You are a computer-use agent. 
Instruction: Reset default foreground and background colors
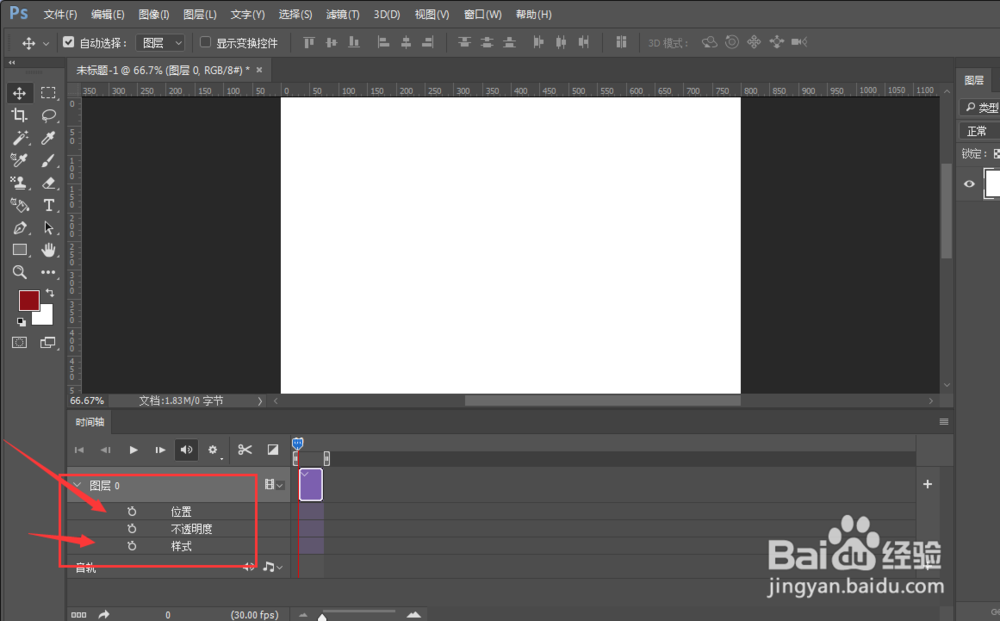[21, 322]
